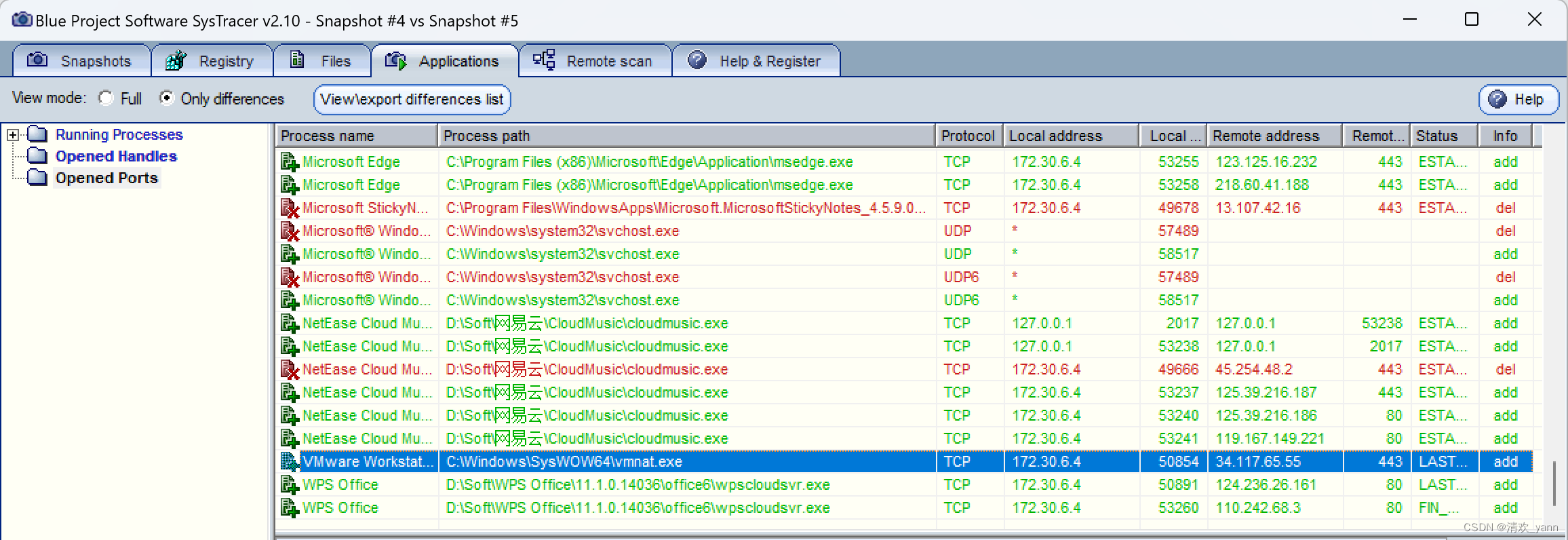Click the Applications tab icon
The image size is (1568, 540).
click(x=396, y=60)
